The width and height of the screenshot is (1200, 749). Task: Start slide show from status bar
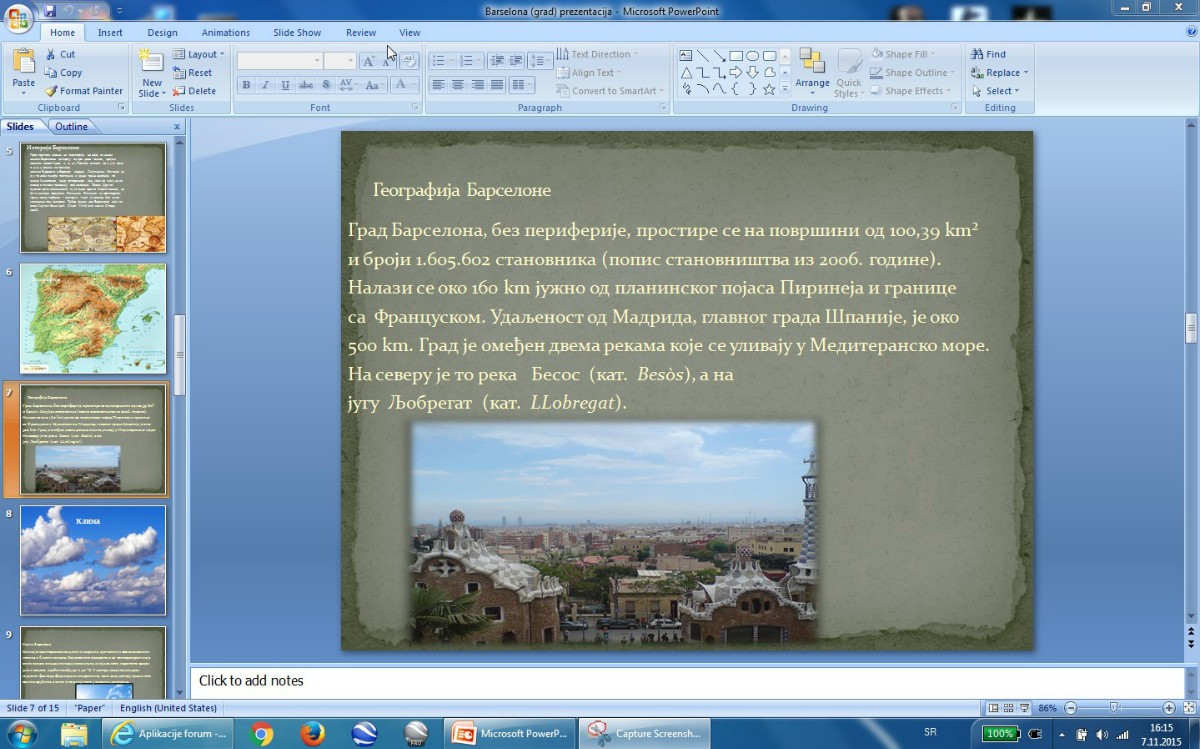1026,708
